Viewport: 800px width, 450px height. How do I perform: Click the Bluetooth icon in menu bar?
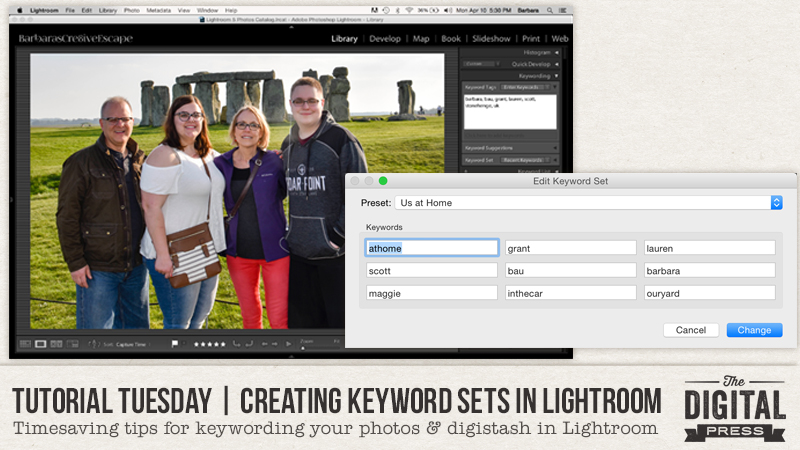(398, 10)
